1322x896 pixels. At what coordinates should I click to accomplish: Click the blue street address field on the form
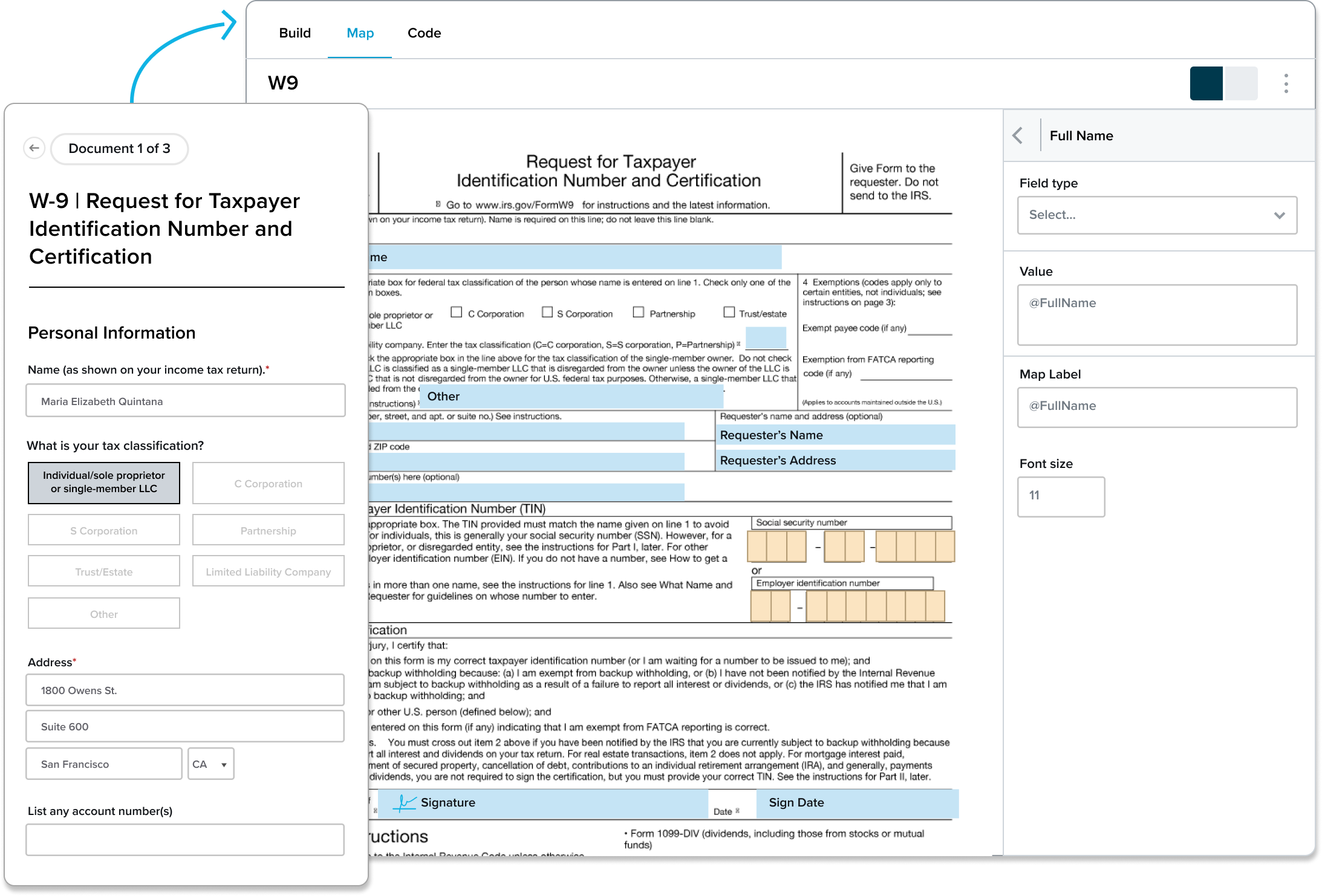click(526, 432)
